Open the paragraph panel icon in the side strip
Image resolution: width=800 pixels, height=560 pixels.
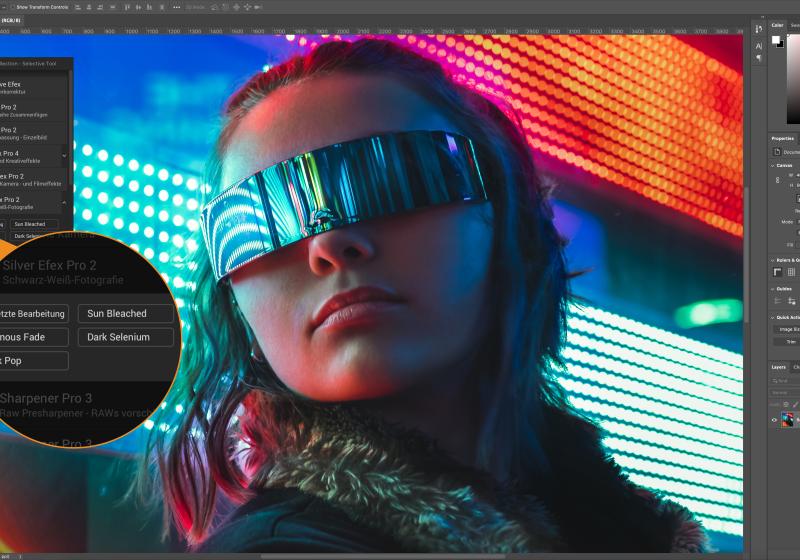tap(758, 58)
